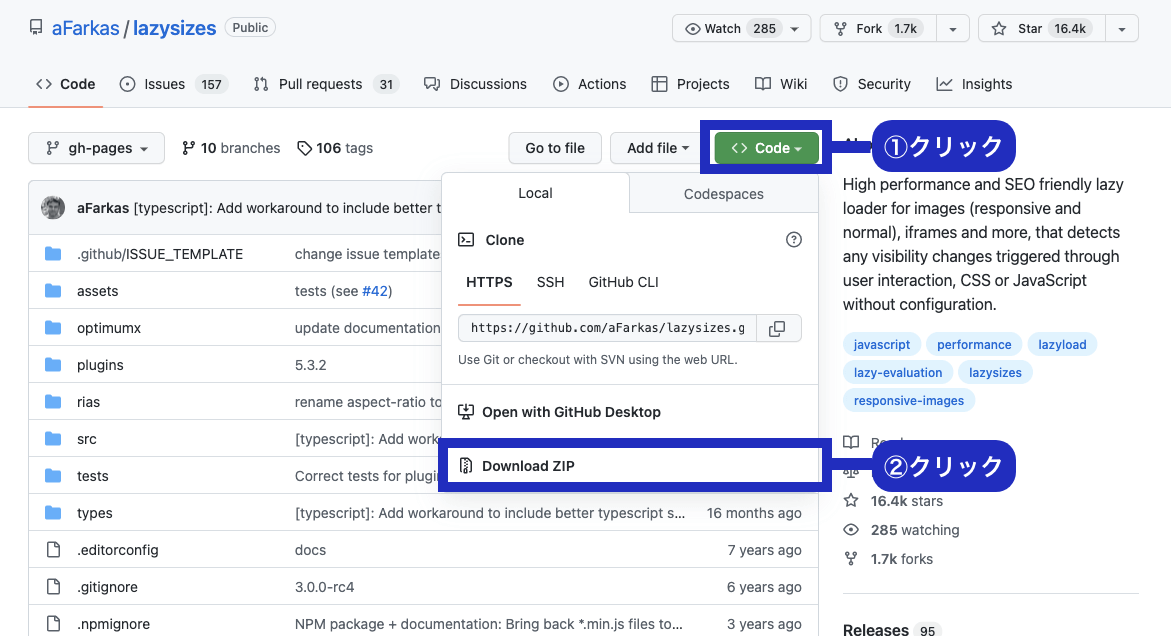Click the copy URL clipboard icon
The height and width of the screenshot is (636, 1172).
(x=777, y=328)
